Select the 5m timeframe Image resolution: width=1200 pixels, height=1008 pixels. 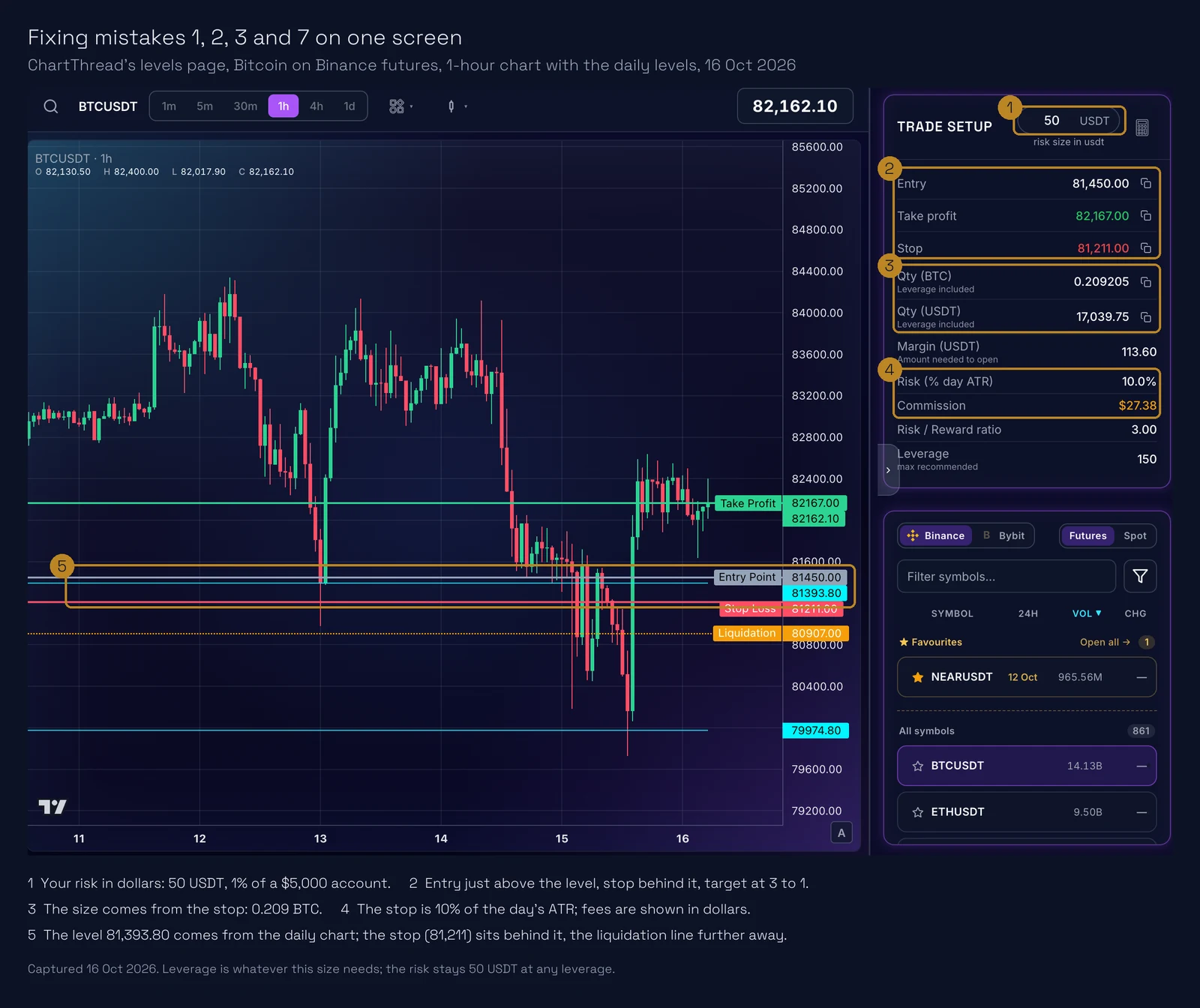pos(205,106)
